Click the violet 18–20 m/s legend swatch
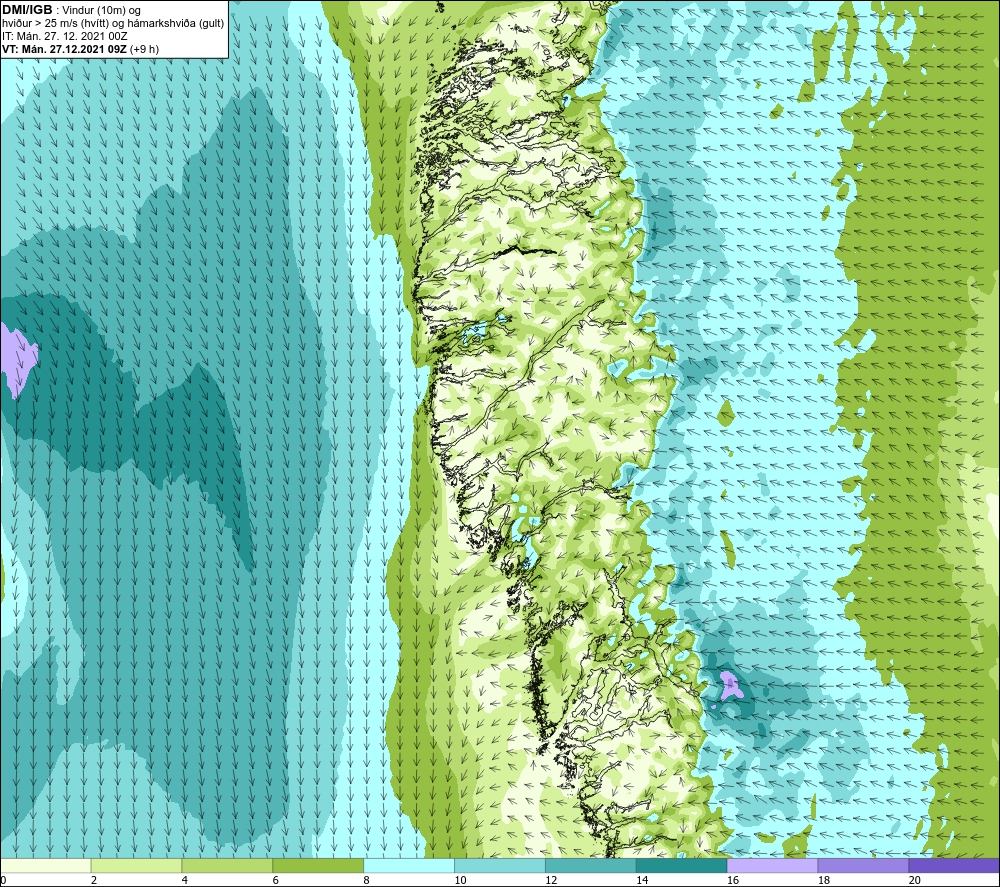 863,865
